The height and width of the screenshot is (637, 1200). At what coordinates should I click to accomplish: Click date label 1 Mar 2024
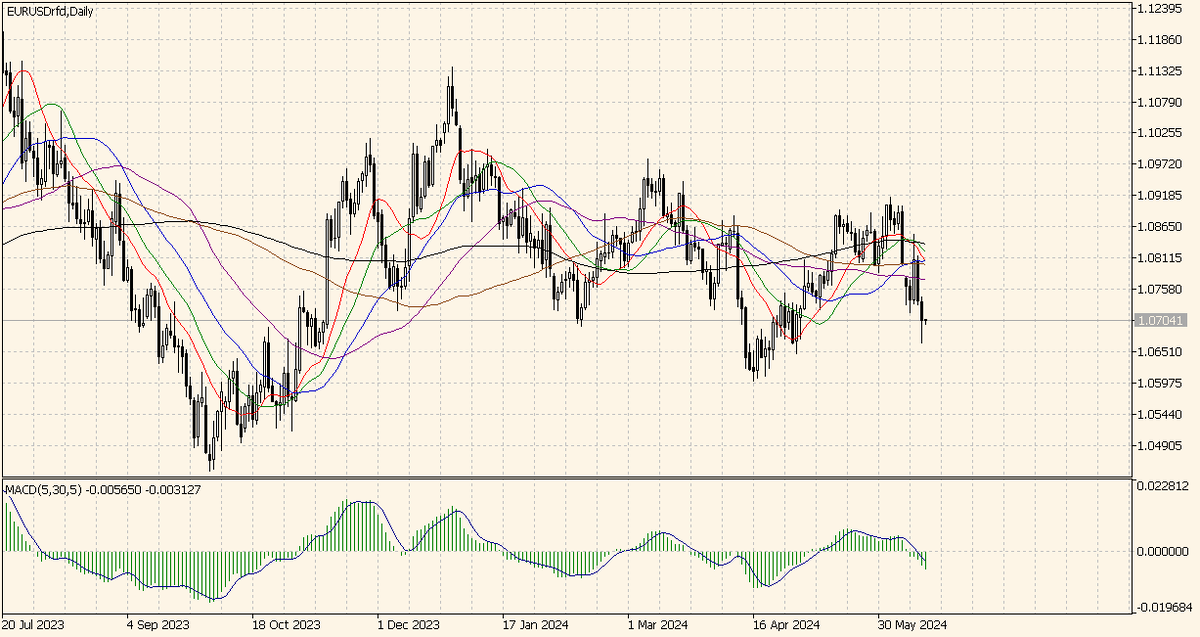[659, 624]
